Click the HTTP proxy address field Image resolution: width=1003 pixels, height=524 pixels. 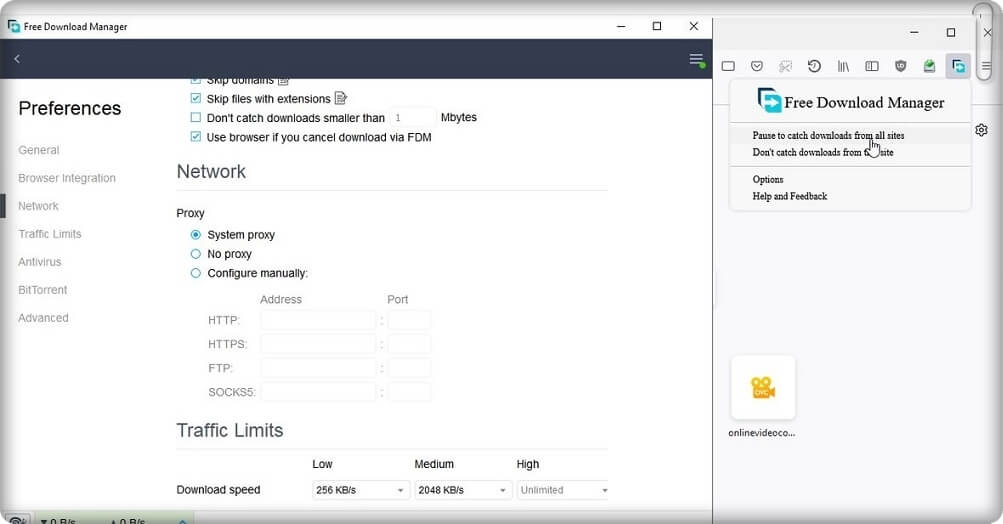click(318, 320)
